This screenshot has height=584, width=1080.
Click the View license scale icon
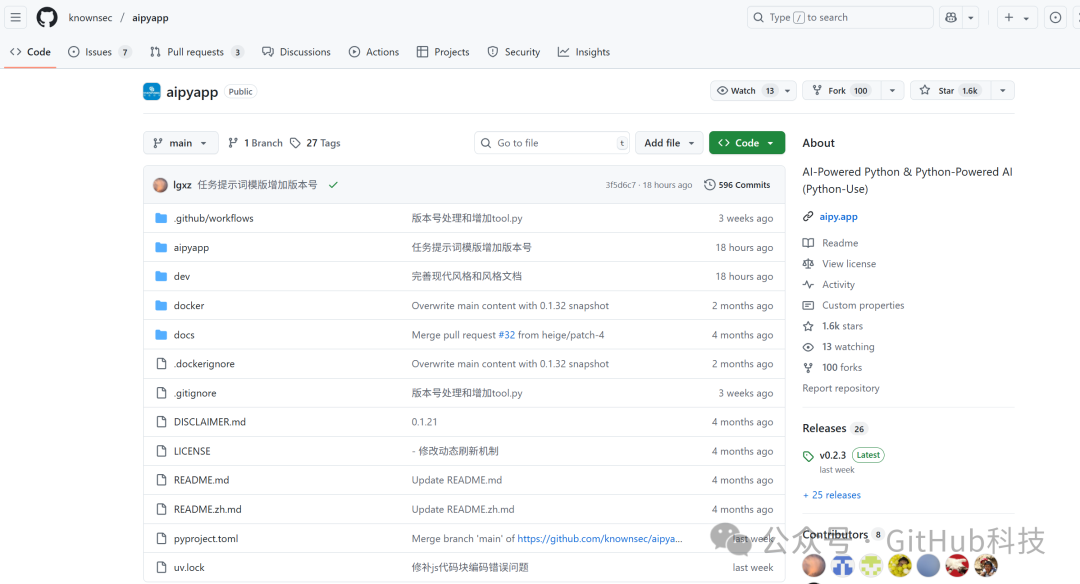coord(808,264)
